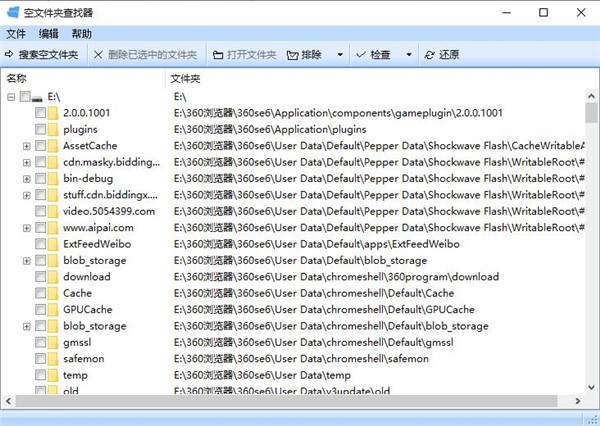Select AssetCache checkbox
Screen dimensions: 600x426
pos(40,146)
